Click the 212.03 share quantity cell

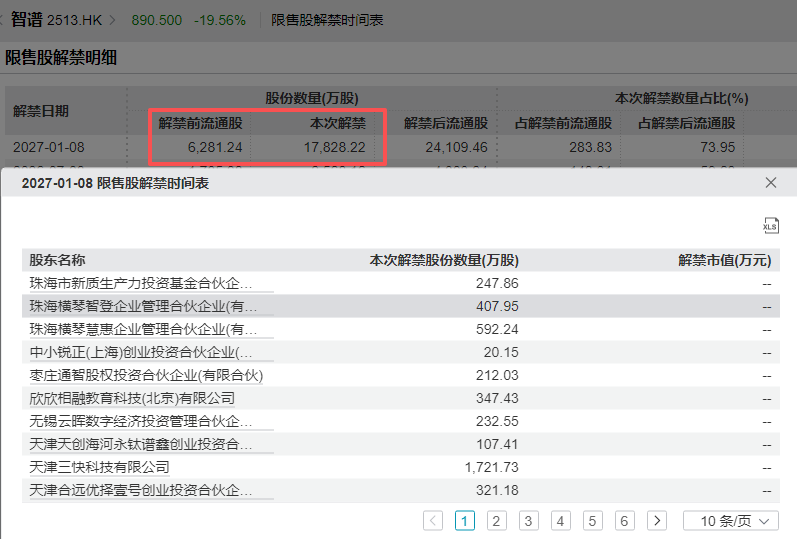(497, 375)
